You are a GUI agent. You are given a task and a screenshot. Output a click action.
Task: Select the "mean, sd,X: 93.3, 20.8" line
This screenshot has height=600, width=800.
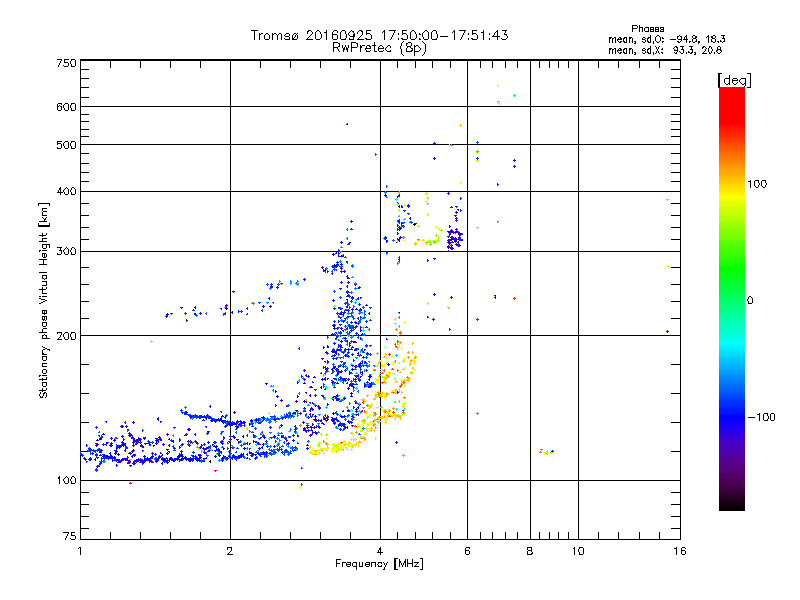click(665, 50)
